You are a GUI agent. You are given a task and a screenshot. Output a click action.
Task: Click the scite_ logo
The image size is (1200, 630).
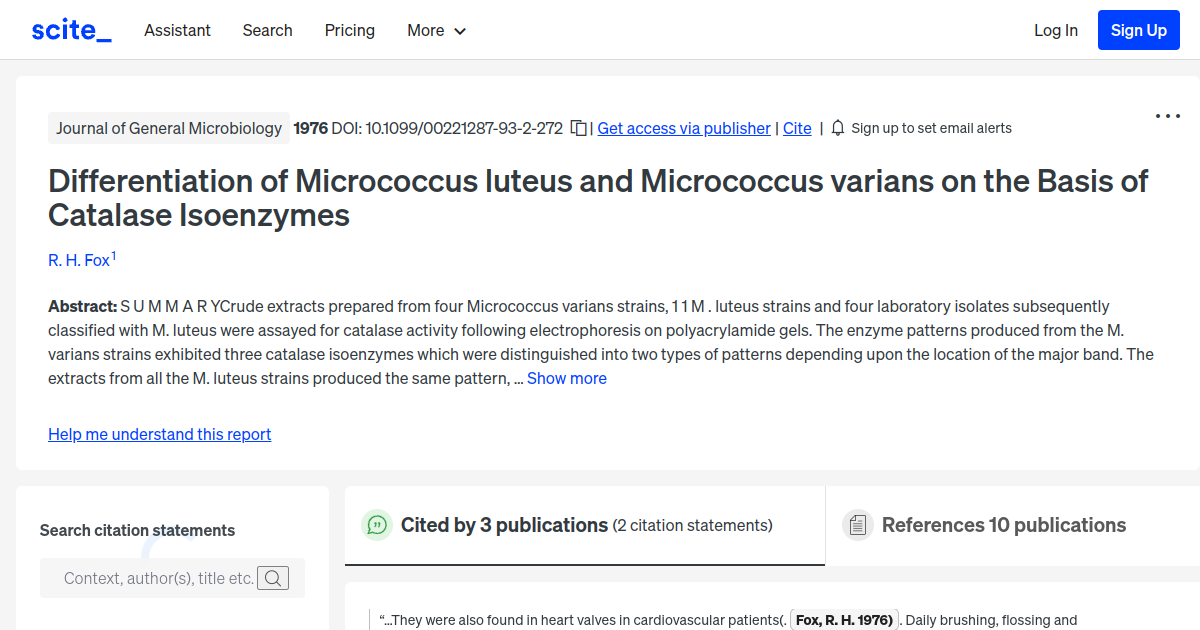70,29
